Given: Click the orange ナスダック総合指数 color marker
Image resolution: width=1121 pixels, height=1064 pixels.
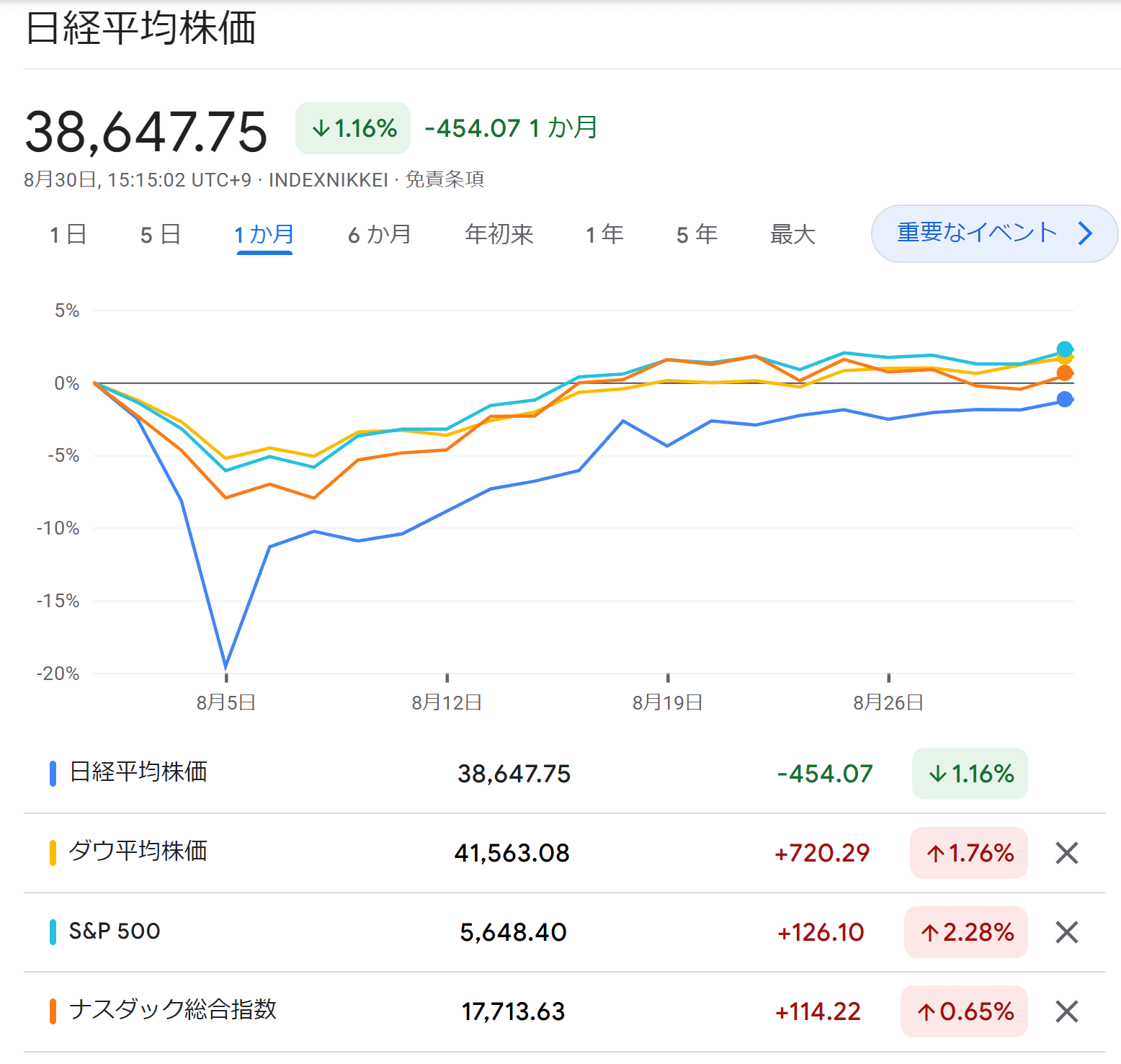Looking at the screenshot, I should tap(53, 1011).
